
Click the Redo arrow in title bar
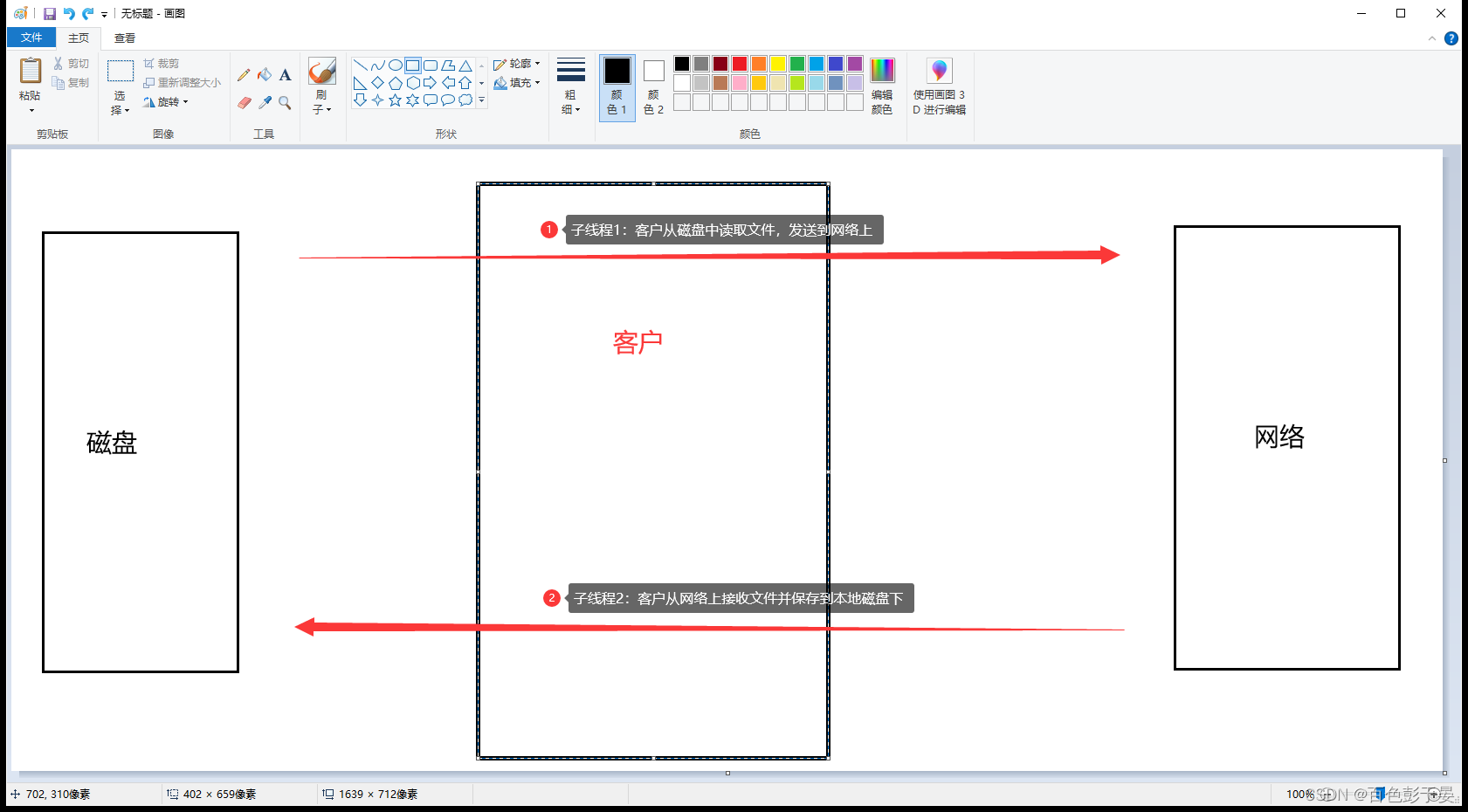pos(87,14)
